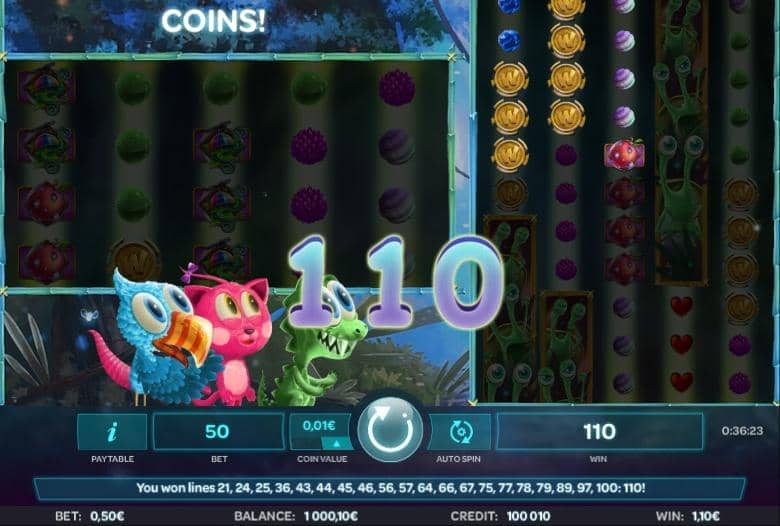The image size is (780, 526).
Task: Expand the coin value arrow selector
Action: pyautogui.click(x=337, y=443)
